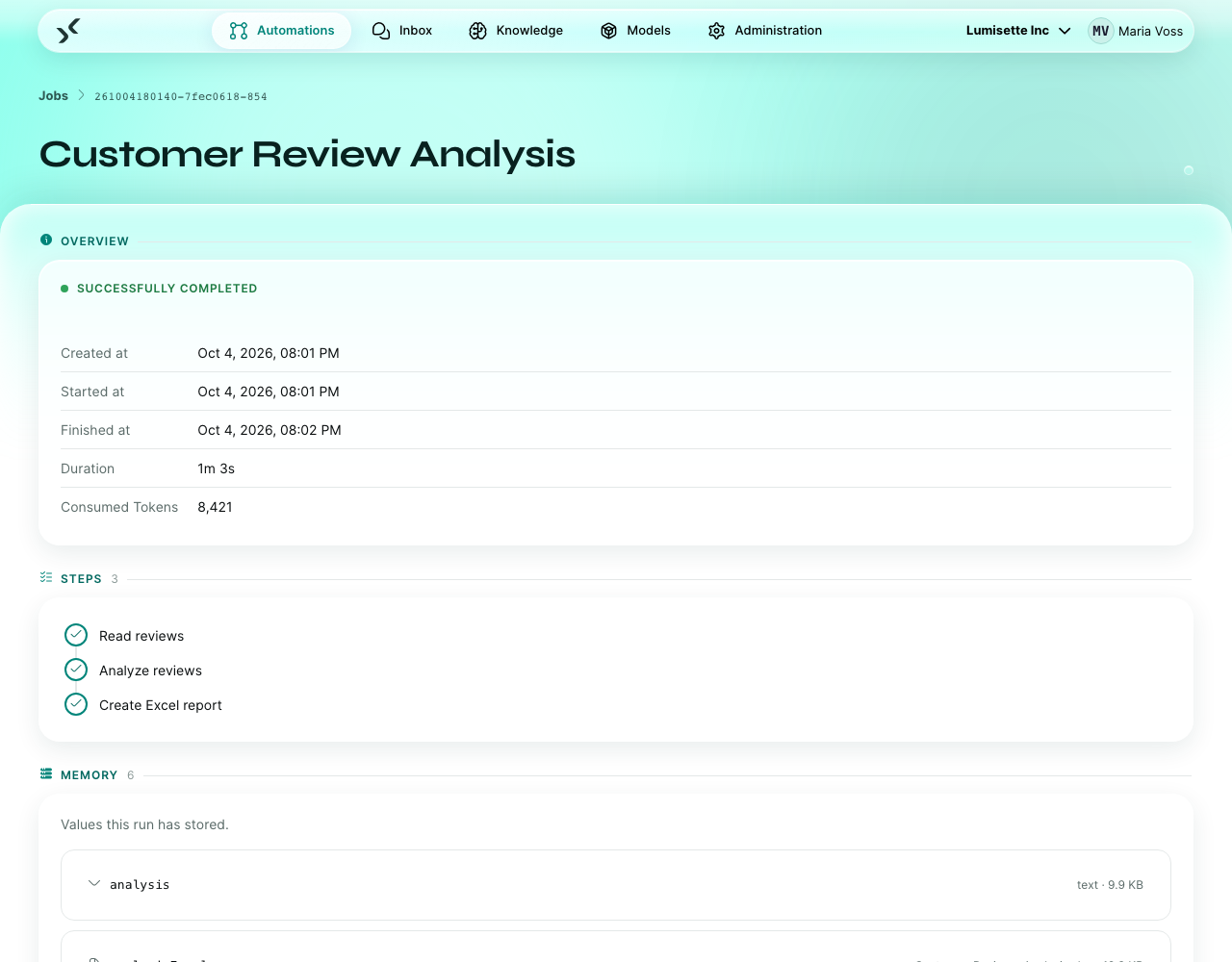The height and width of the screenshot is (962, 1232).
Task: Click the Created at timestamp value
Action: (269, 353)
